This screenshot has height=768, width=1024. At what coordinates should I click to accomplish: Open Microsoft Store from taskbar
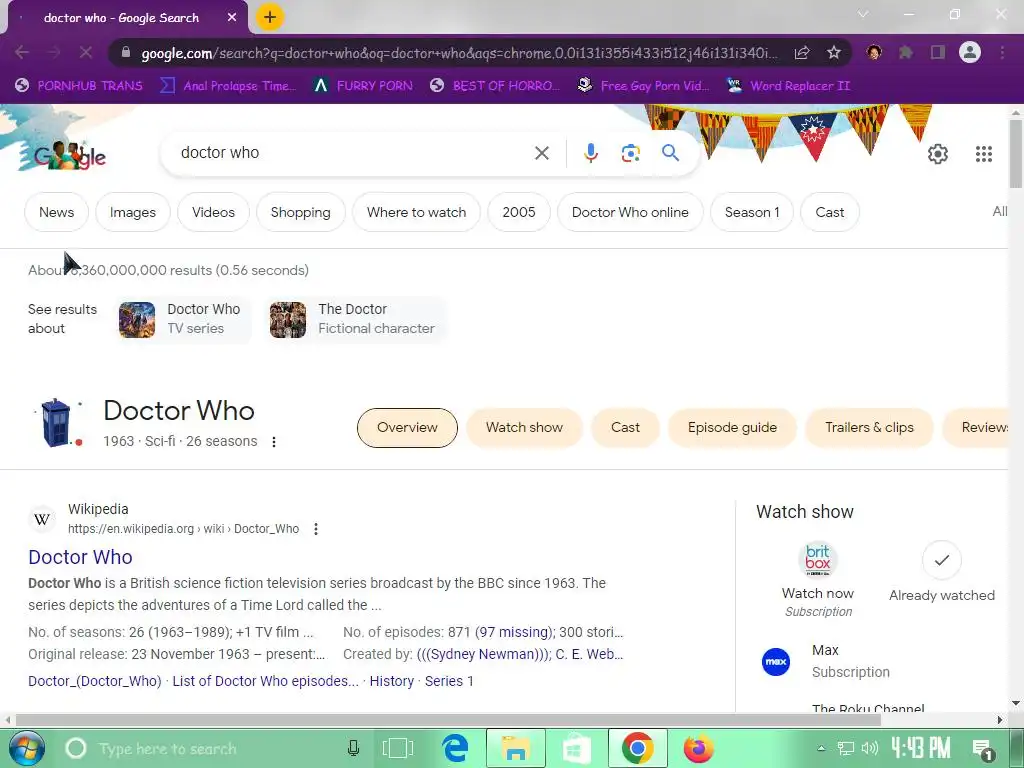pyautogui.click(x=576, y=748)
